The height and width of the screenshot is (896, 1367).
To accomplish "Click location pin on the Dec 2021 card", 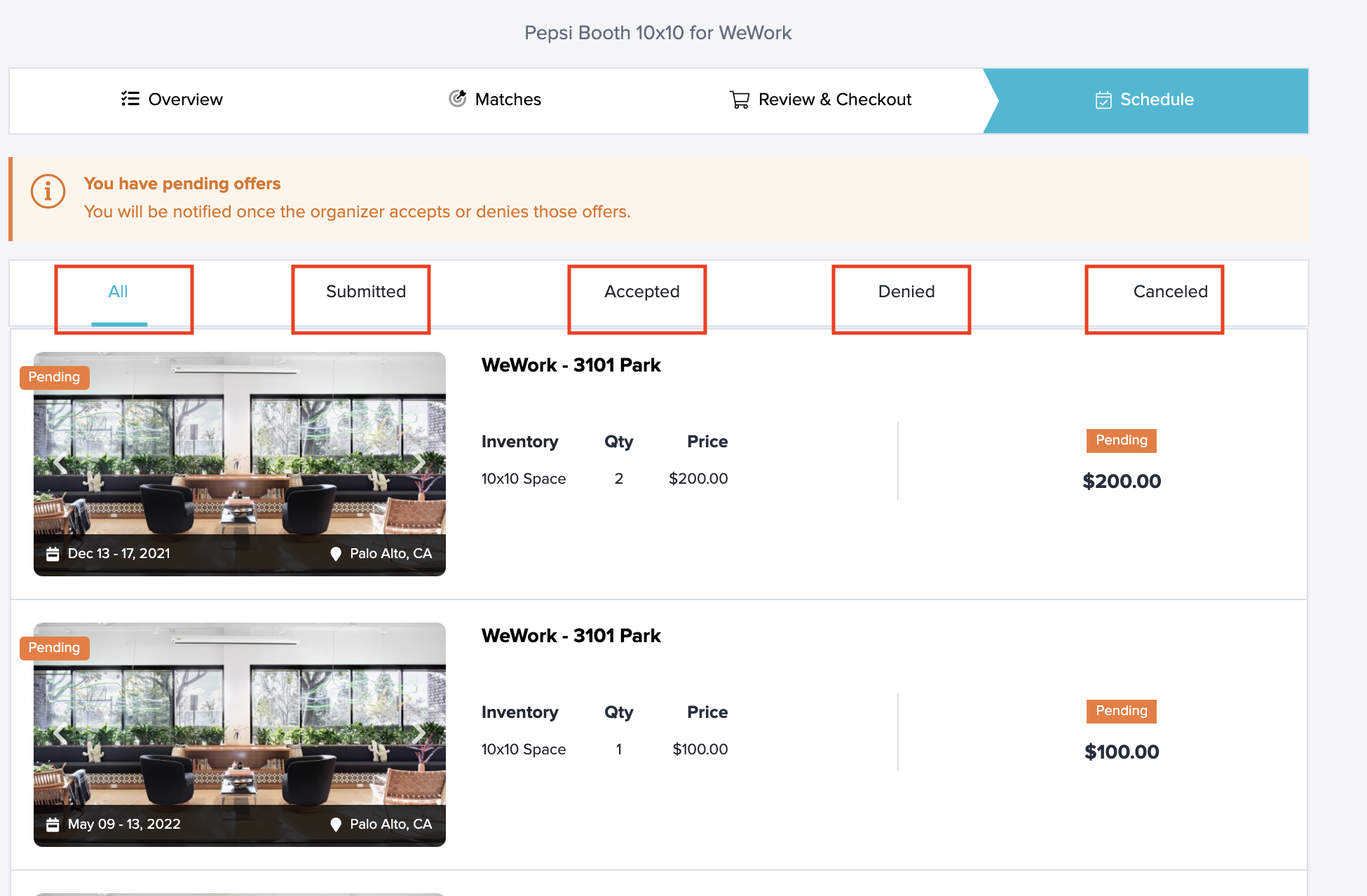I will point(336,554).
